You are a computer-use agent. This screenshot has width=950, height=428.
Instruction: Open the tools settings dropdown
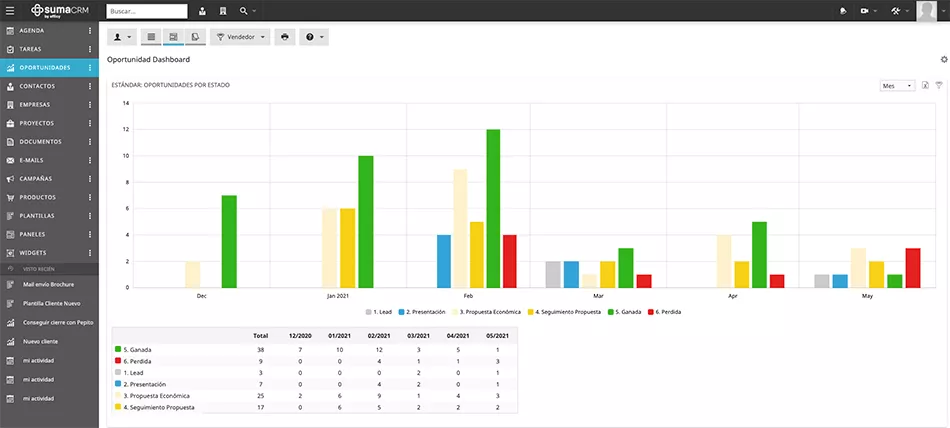pos(900,11)
